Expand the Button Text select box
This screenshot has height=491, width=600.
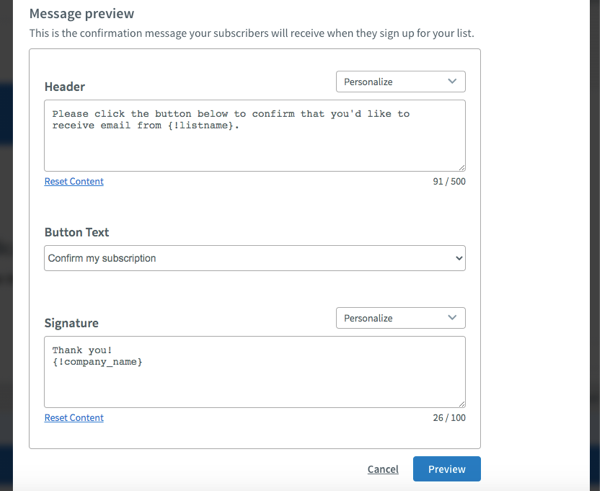coord(255,258)
